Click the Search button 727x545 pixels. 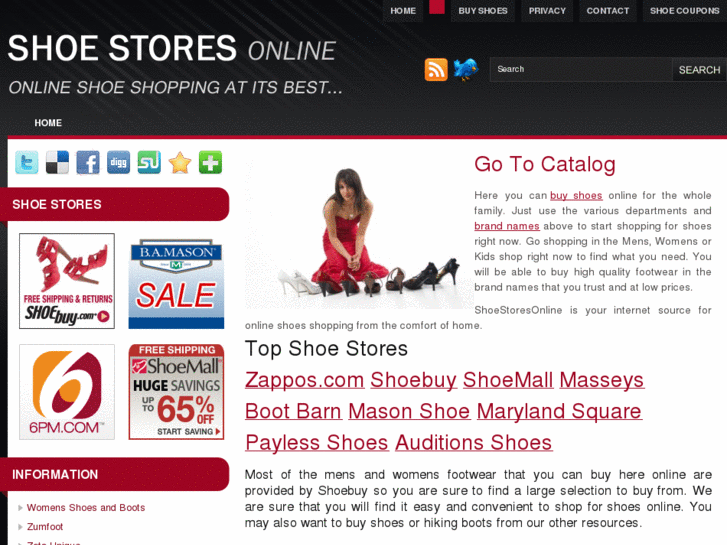699,70
